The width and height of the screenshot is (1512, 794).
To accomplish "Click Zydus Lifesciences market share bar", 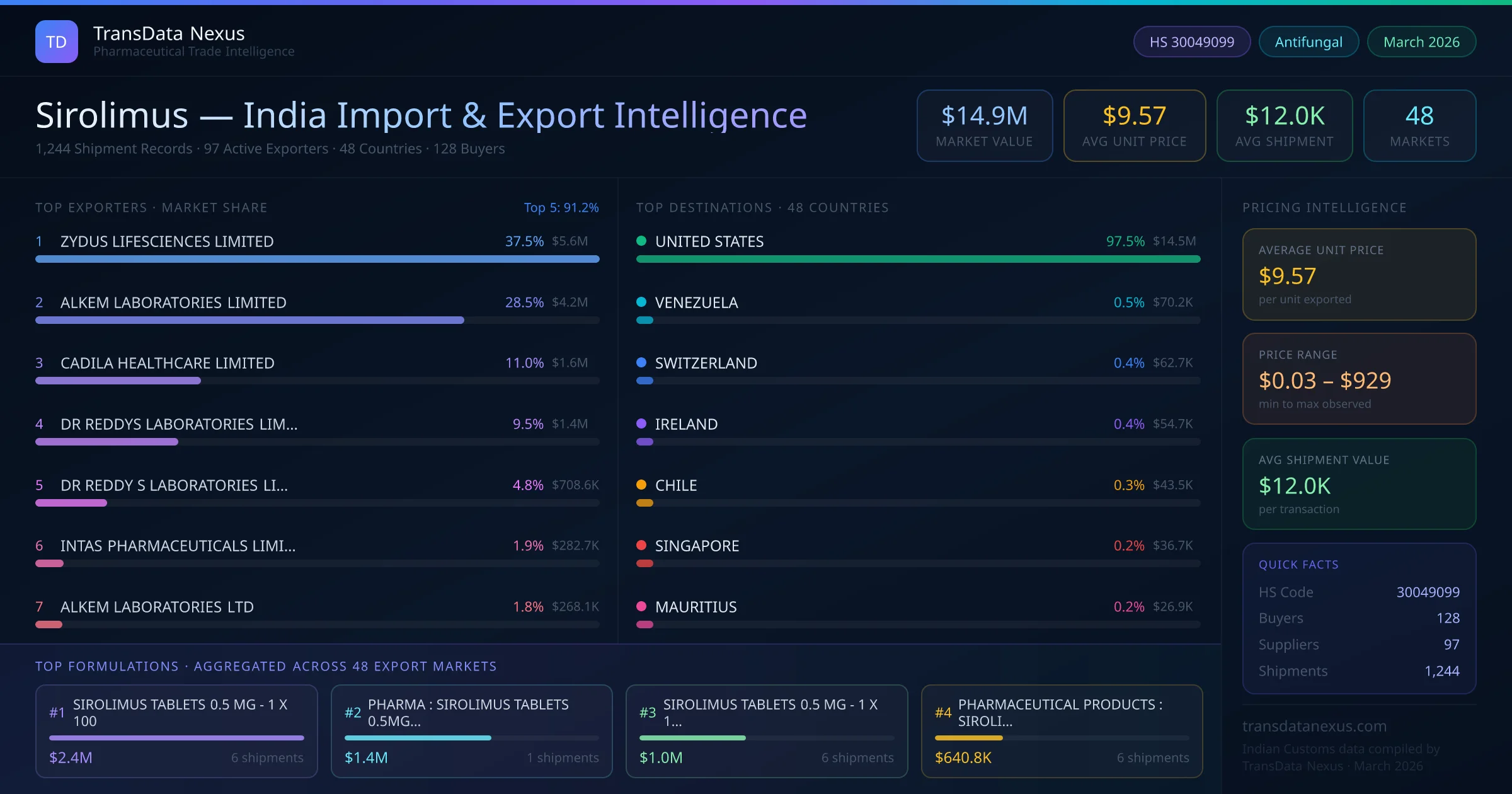I will pos(317,259).
